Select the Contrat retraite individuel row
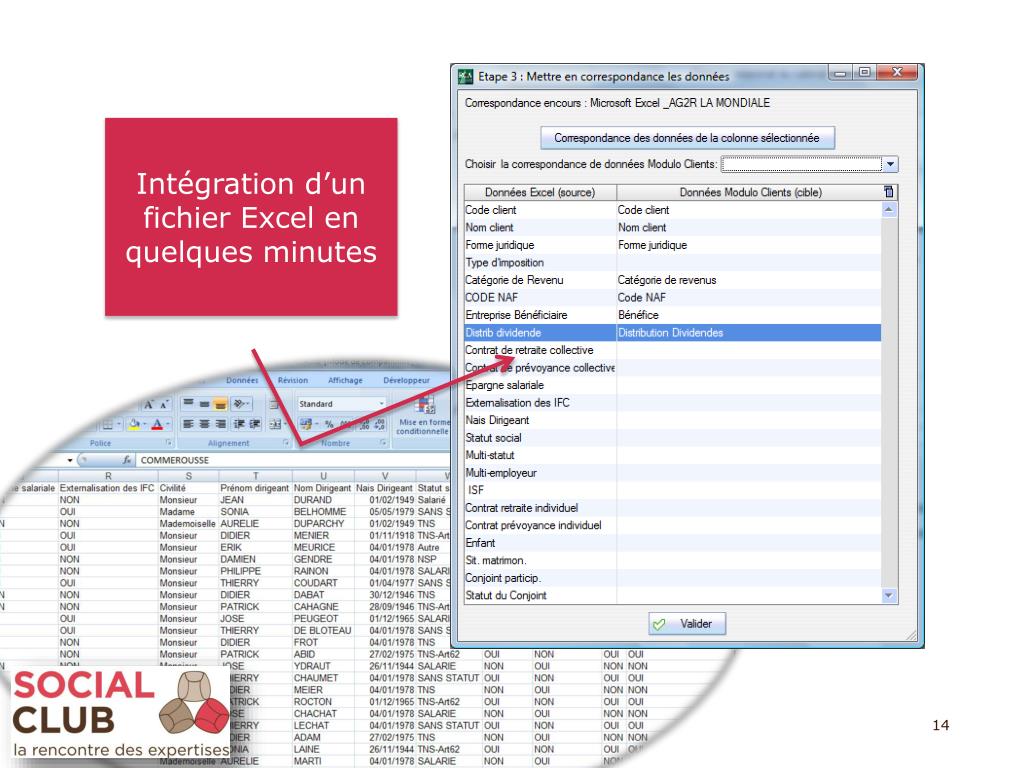The image size is (1024, 768). coord(673,508)
